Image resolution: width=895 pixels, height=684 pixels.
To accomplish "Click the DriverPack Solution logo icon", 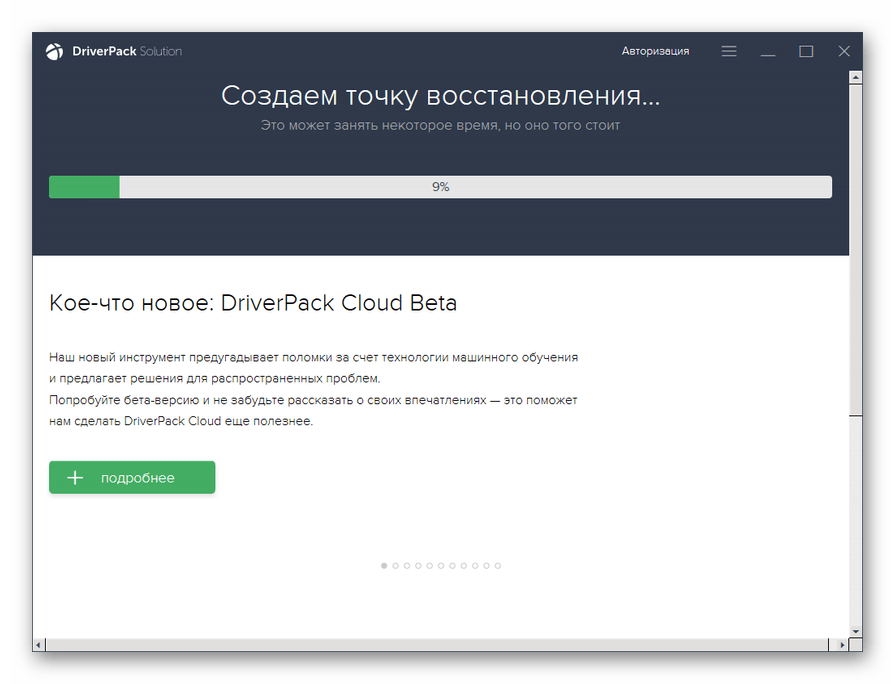I will [x=54, y=51].
